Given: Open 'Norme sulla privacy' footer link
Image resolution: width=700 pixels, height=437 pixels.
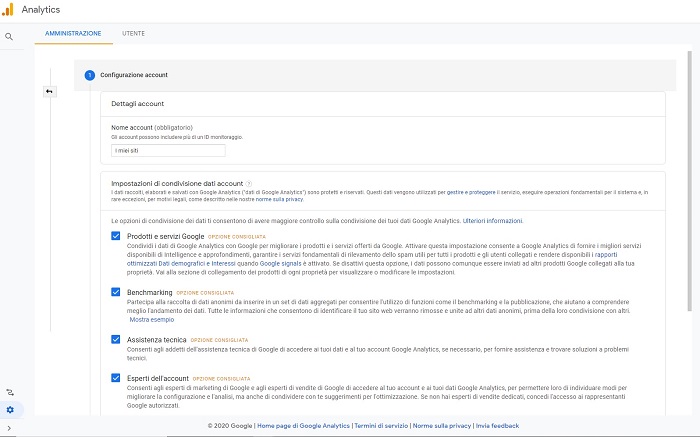Looking at the screenshot, I should (442, 426).
